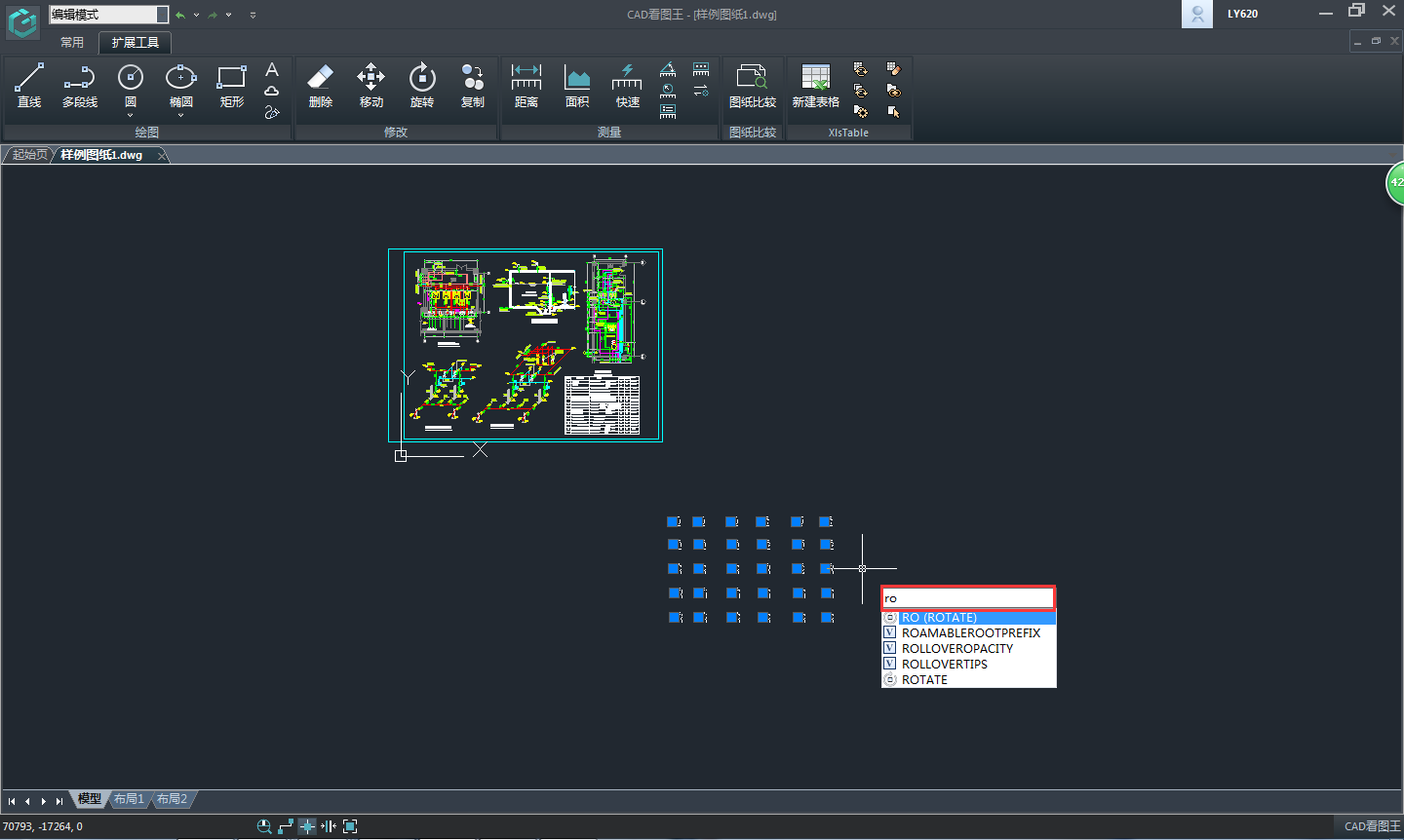This screenshot has width=1404, height=840.
Task: Choose ROLLOVERTIPS from the autocomplete list
Action: tap(944, 665)
